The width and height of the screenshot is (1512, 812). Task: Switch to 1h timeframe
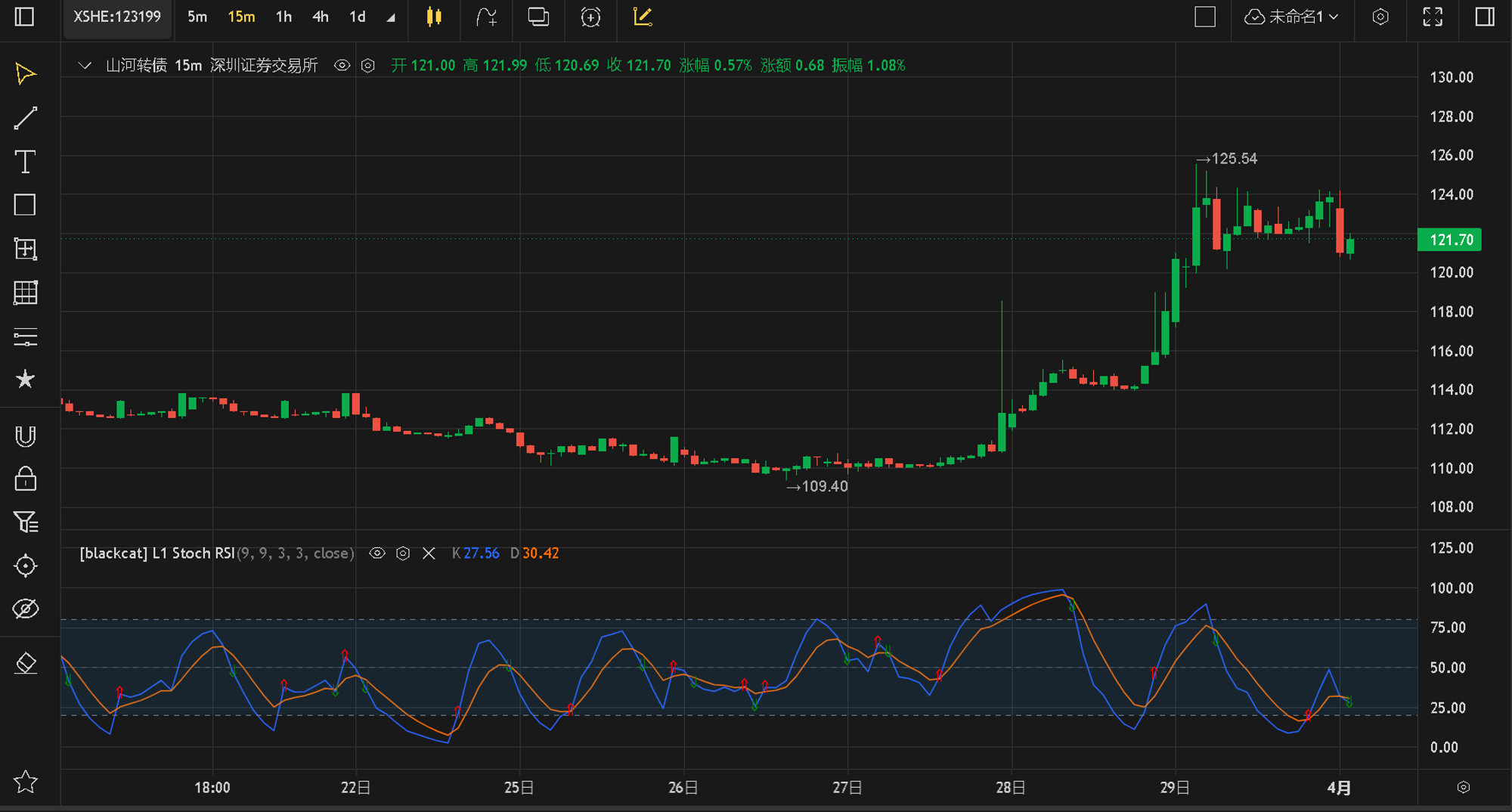pos(283,17)
